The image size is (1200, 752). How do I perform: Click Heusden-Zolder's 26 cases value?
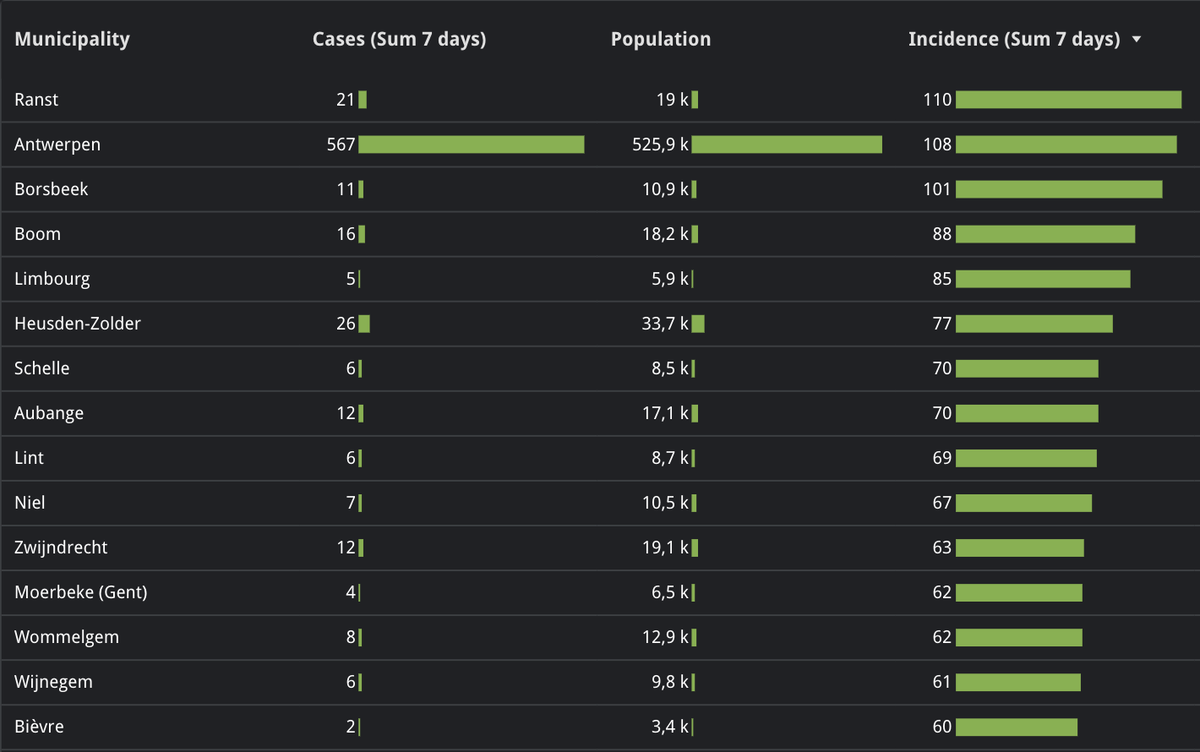point(346,324)
